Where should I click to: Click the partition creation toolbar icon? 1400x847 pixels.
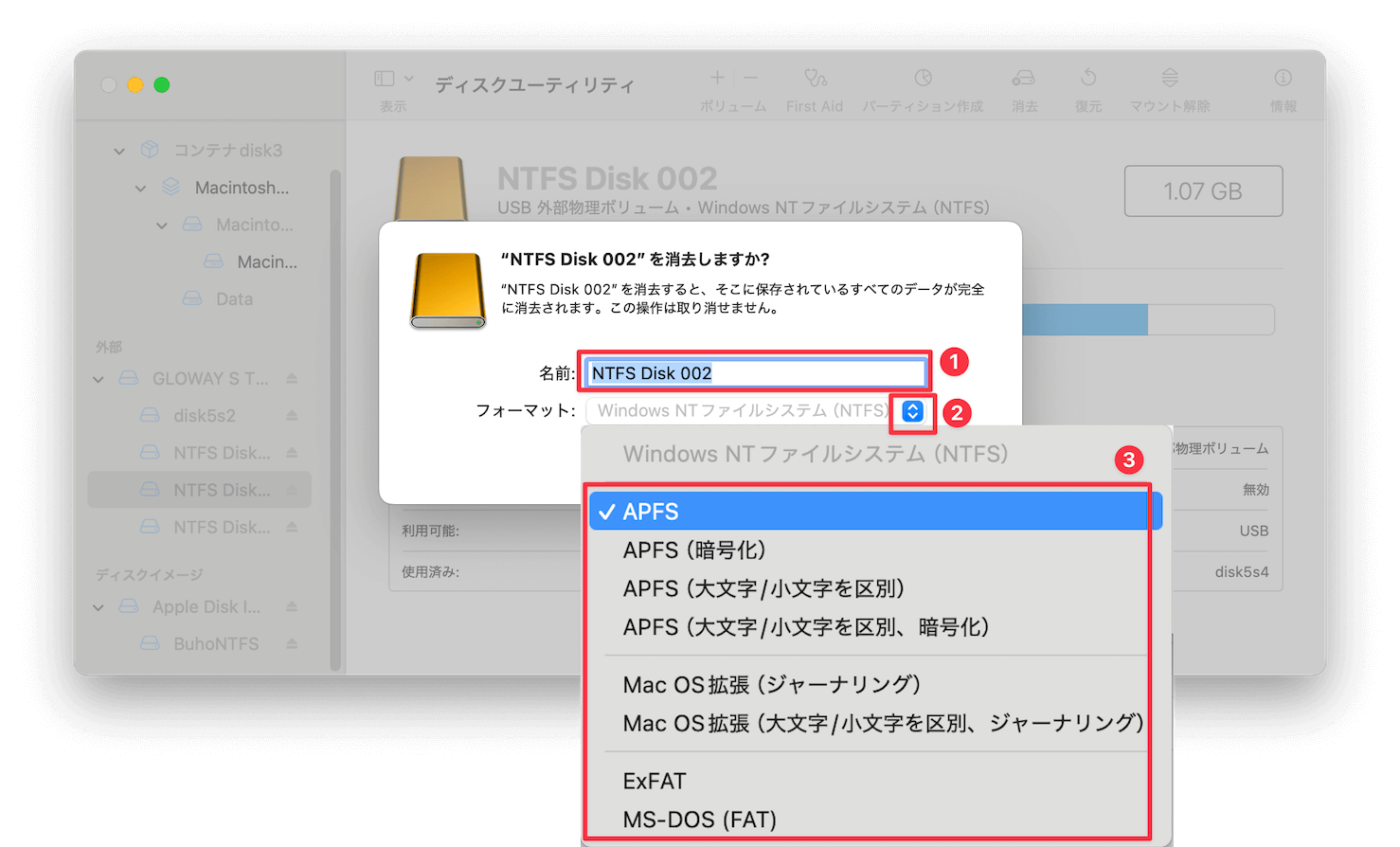(x=924, y=78)
